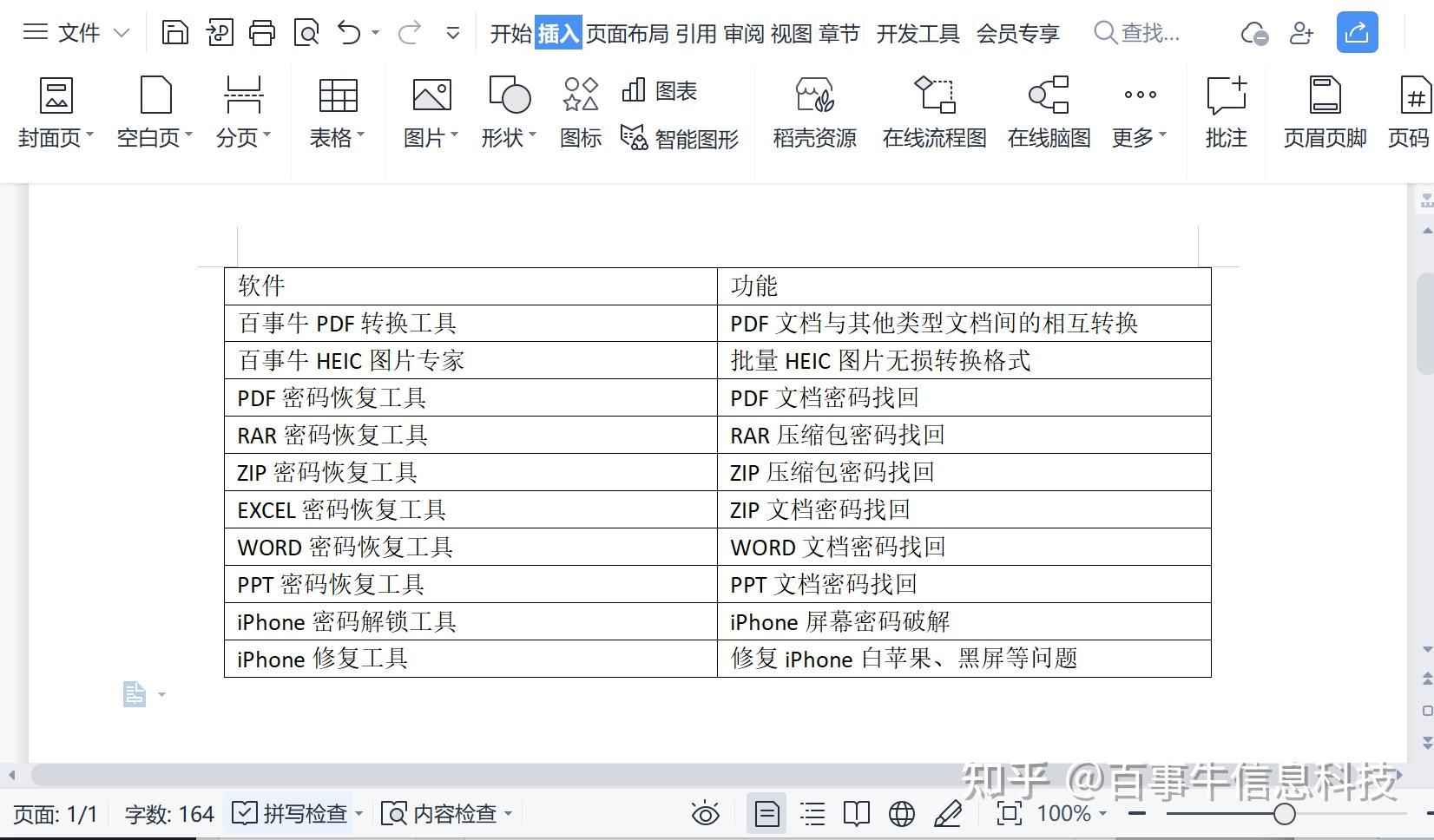Switch to the 视图 tab
The image size is (1434, 840).
click(792, 34)
